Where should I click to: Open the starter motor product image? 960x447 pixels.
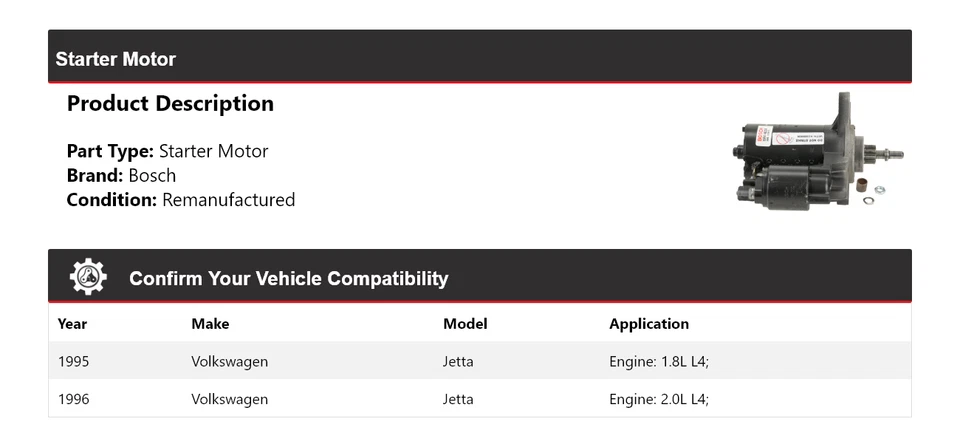tap(818, 153)
